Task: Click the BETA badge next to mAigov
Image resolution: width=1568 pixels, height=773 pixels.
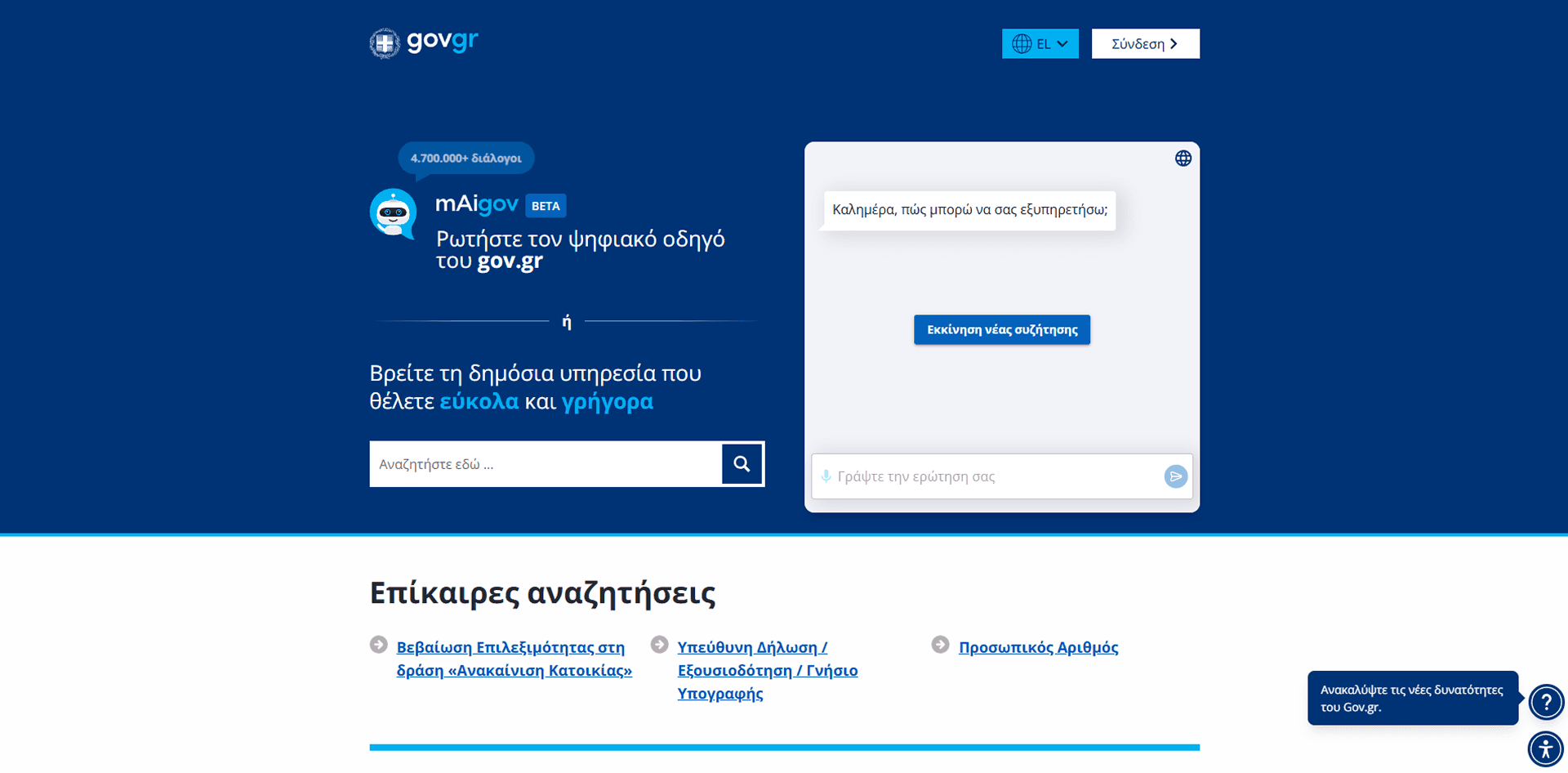Action: coord(546,206)
